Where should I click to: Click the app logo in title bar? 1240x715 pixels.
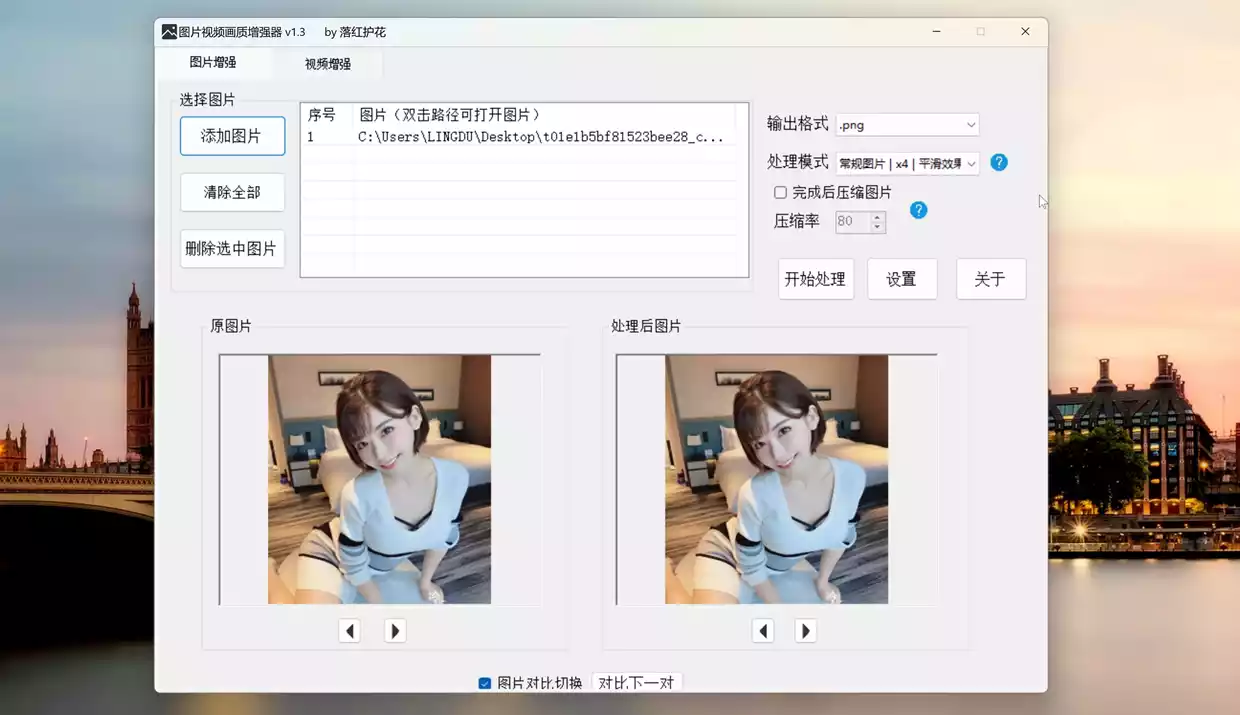tap(169, 32)
